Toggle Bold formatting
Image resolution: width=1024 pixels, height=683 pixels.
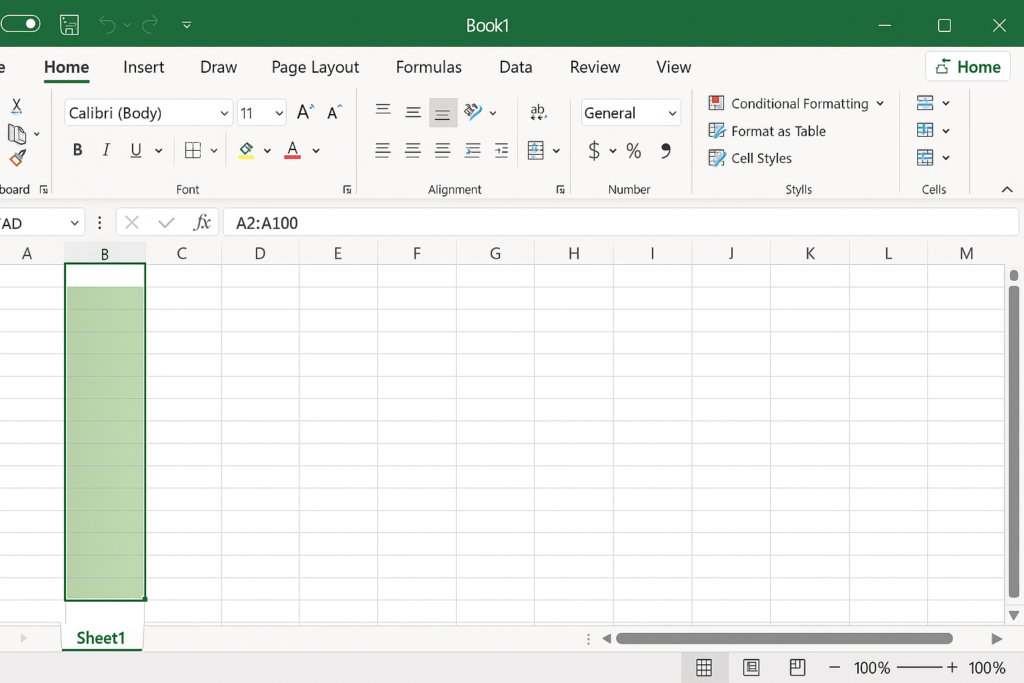78,150
